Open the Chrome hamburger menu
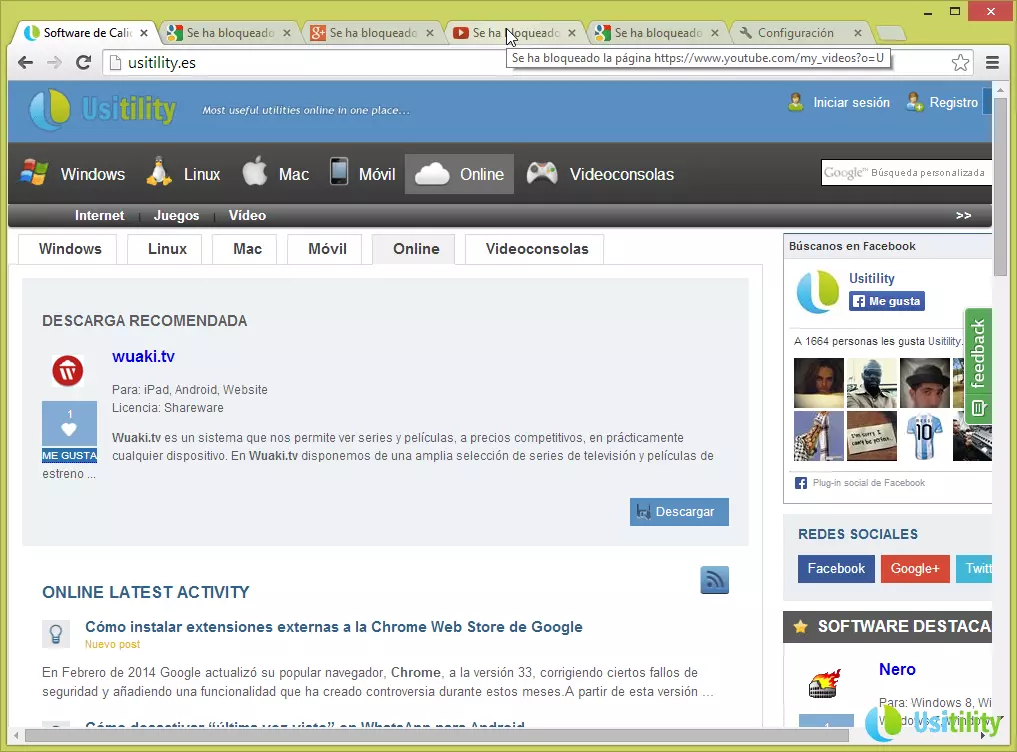The height and width of the screenshot is (752, 1017). click(x=992, y=62)
